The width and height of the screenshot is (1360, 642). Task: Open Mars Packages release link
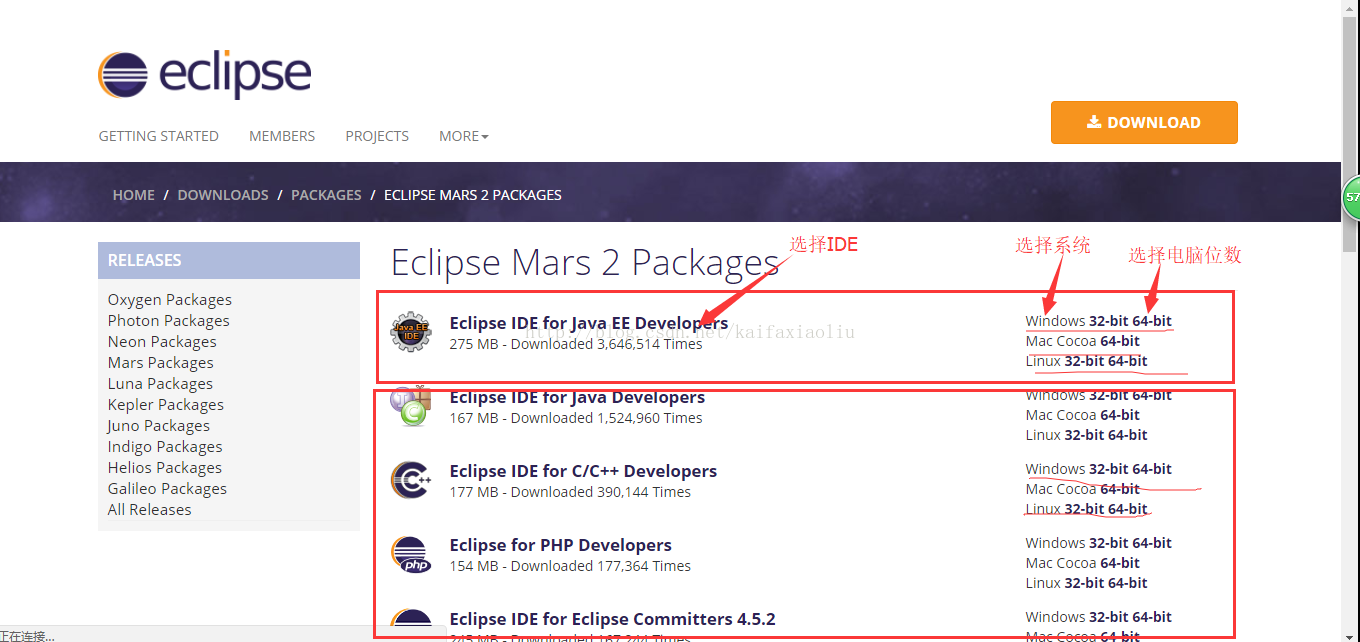point(161,363)
